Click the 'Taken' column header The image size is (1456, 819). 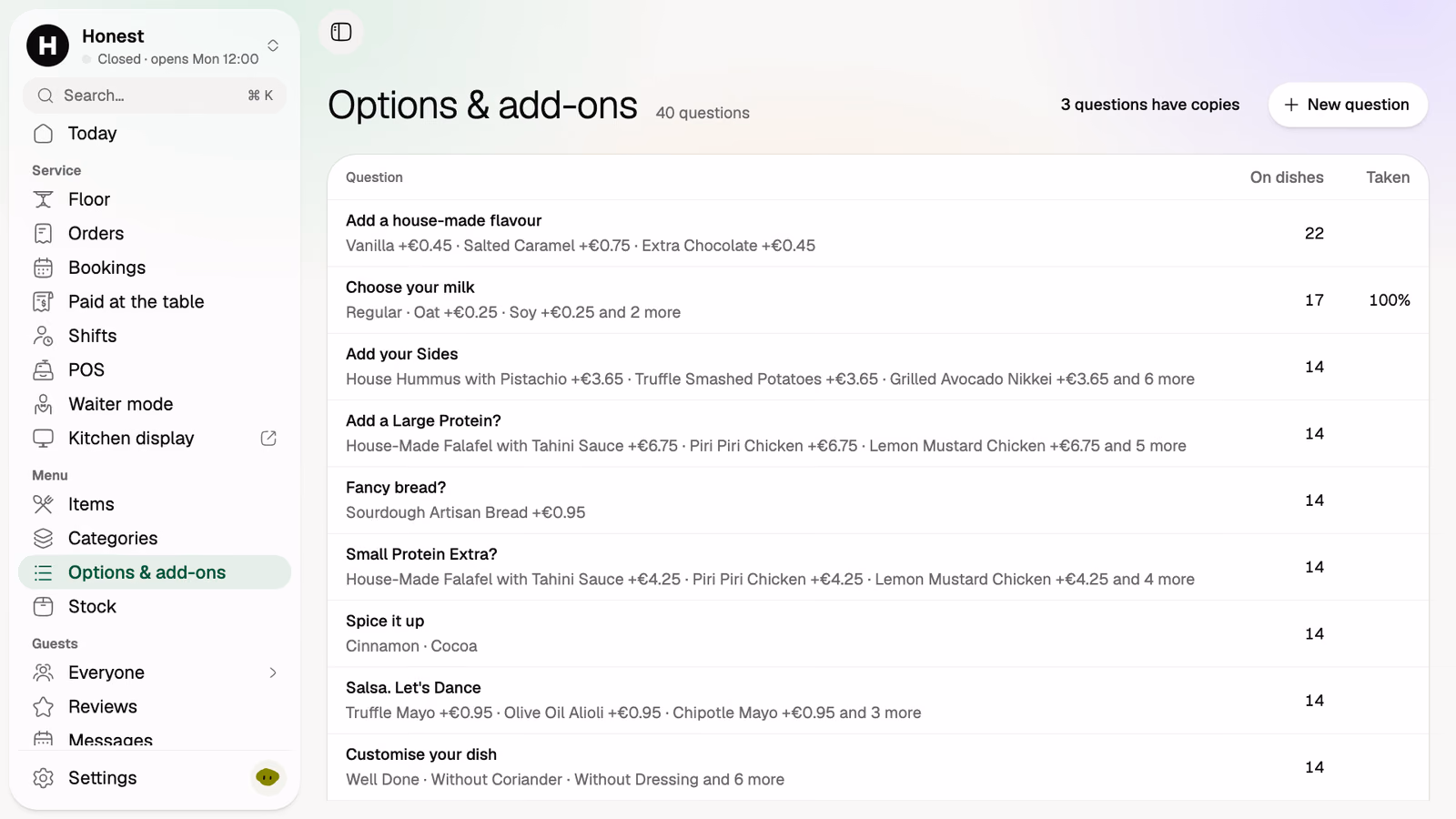click(x=1388, y=177)
